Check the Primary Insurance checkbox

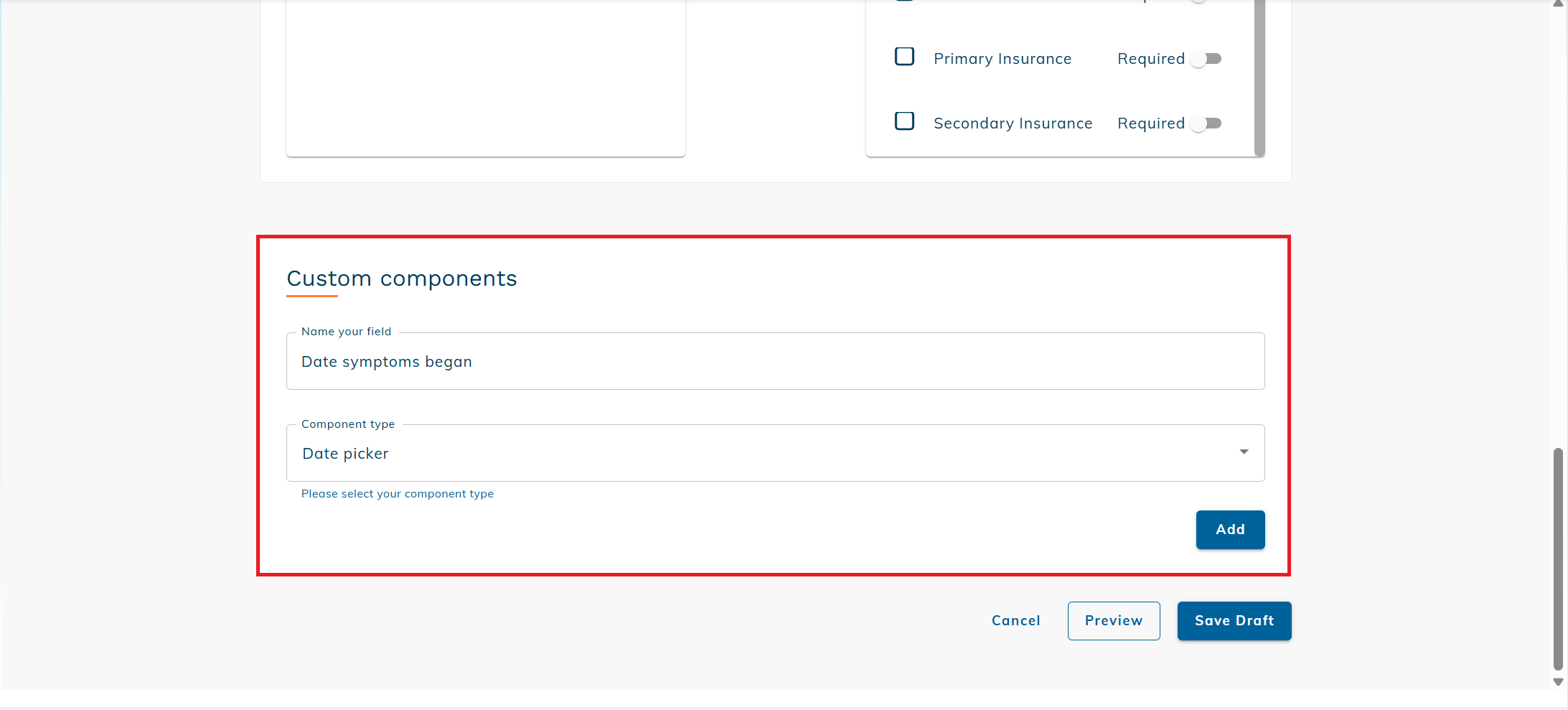[x=904, y=57]
